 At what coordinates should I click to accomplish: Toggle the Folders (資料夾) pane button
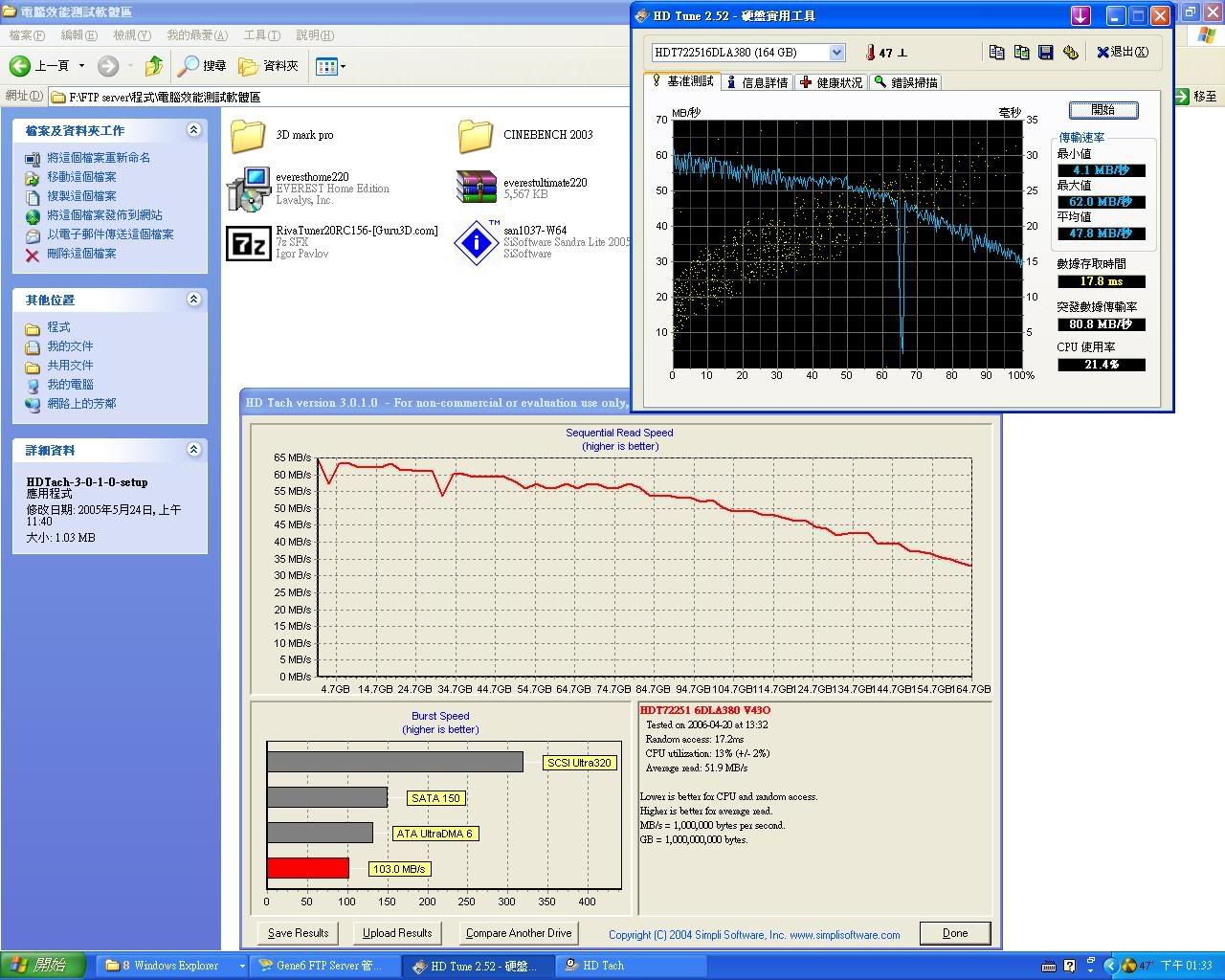(269, 65)
